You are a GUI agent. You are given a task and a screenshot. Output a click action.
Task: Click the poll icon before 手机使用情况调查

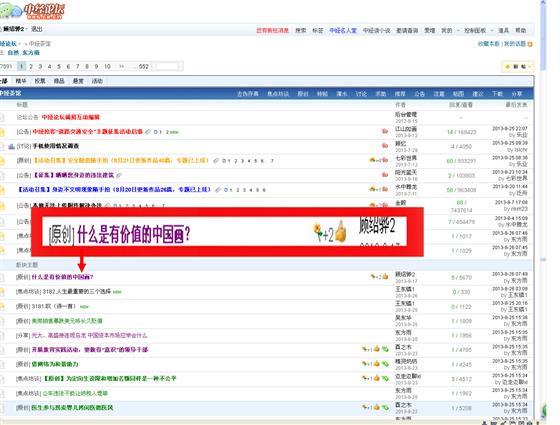pyautogui.click(x=11, y=146)
